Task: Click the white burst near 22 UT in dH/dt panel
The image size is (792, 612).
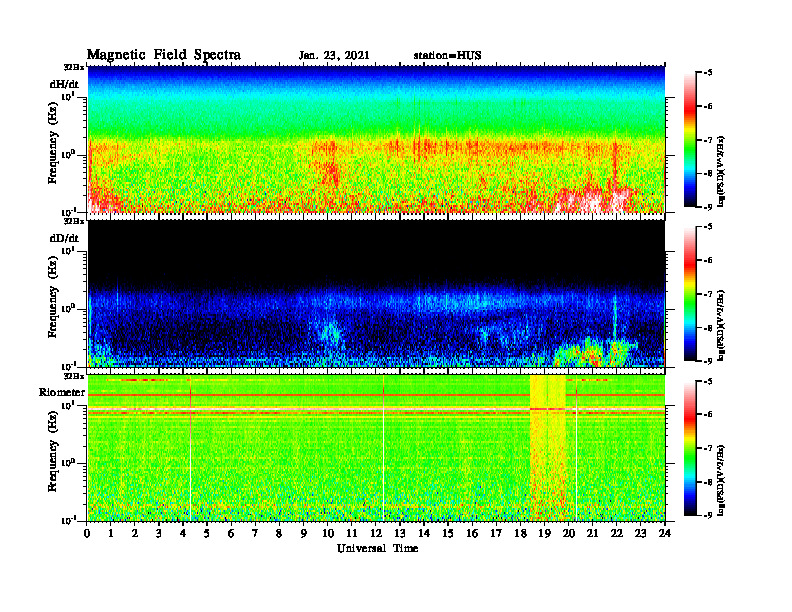Action: click(619, 199)
